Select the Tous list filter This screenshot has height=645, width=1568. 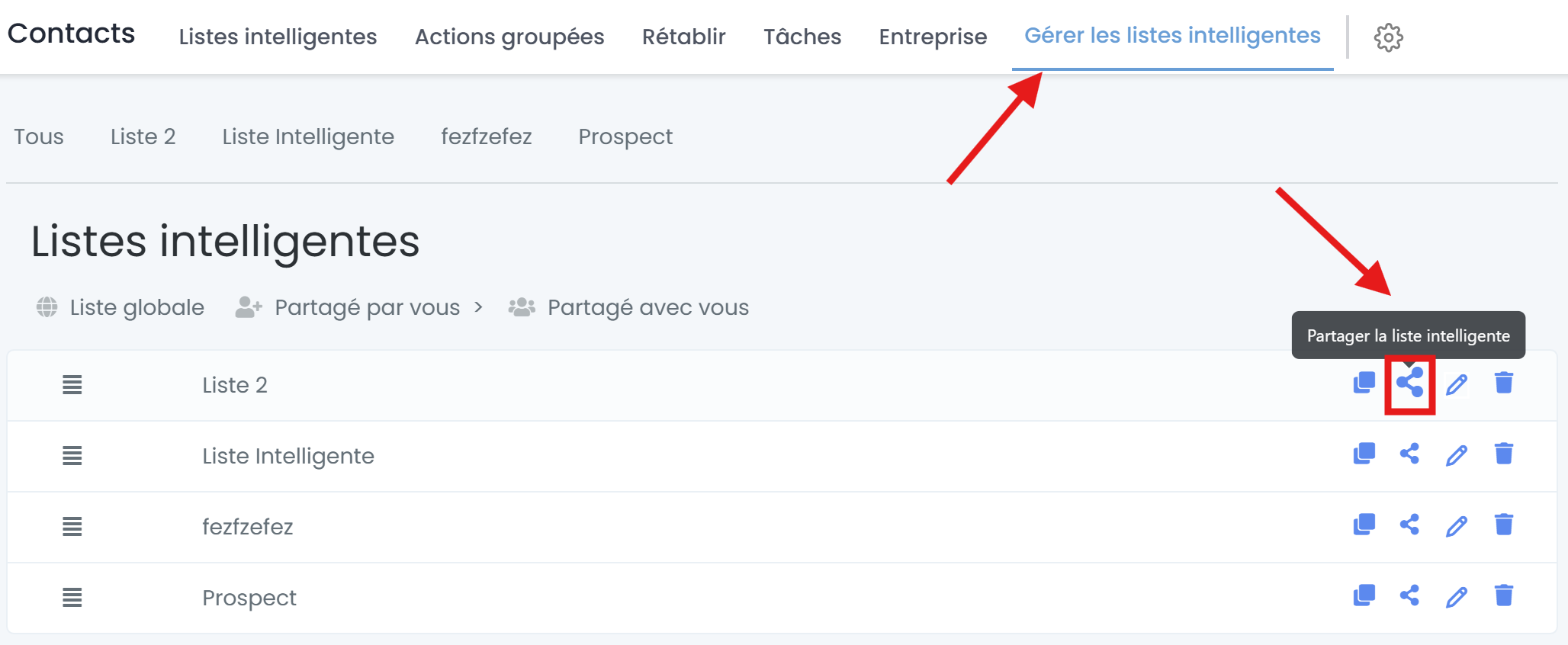(39, 136)
